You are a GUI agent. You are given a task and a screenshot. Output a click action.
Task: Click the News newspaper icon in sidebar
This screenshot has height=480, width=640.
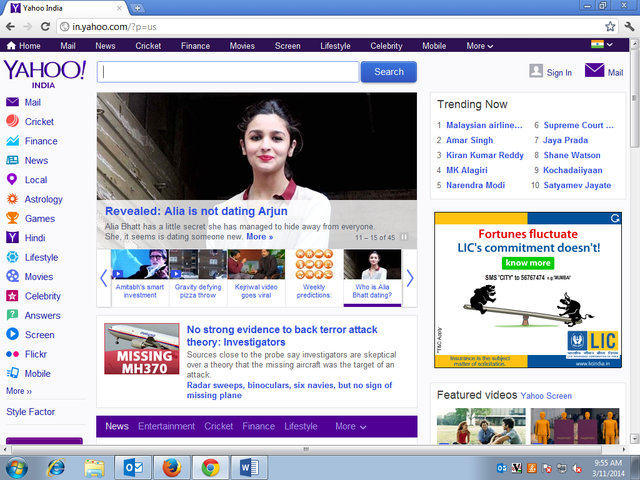pyautogui.click(x=12, y=160)
